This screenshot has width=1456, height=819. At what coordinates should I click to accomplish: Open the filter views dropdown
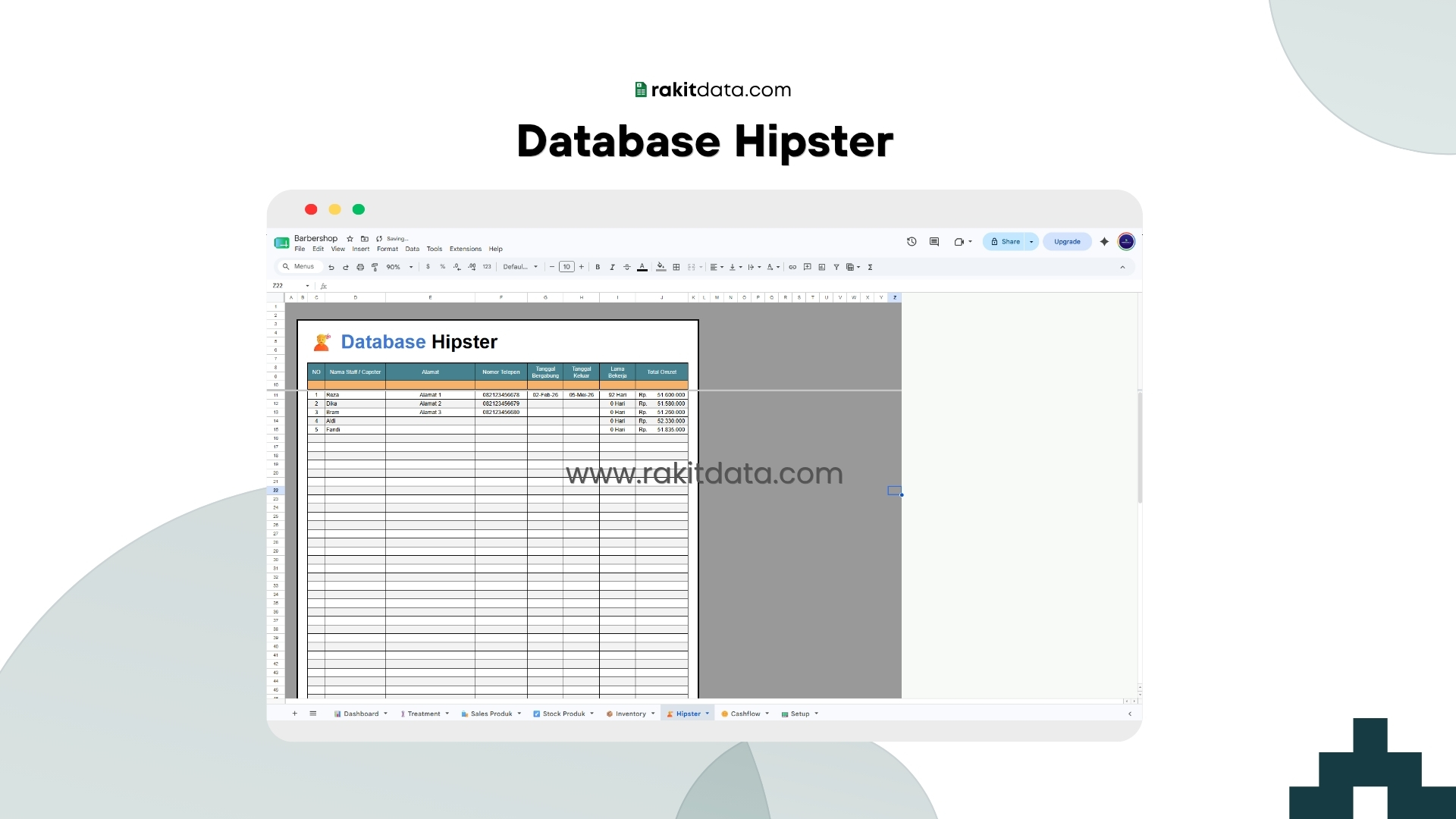click(x=853, y=267)
